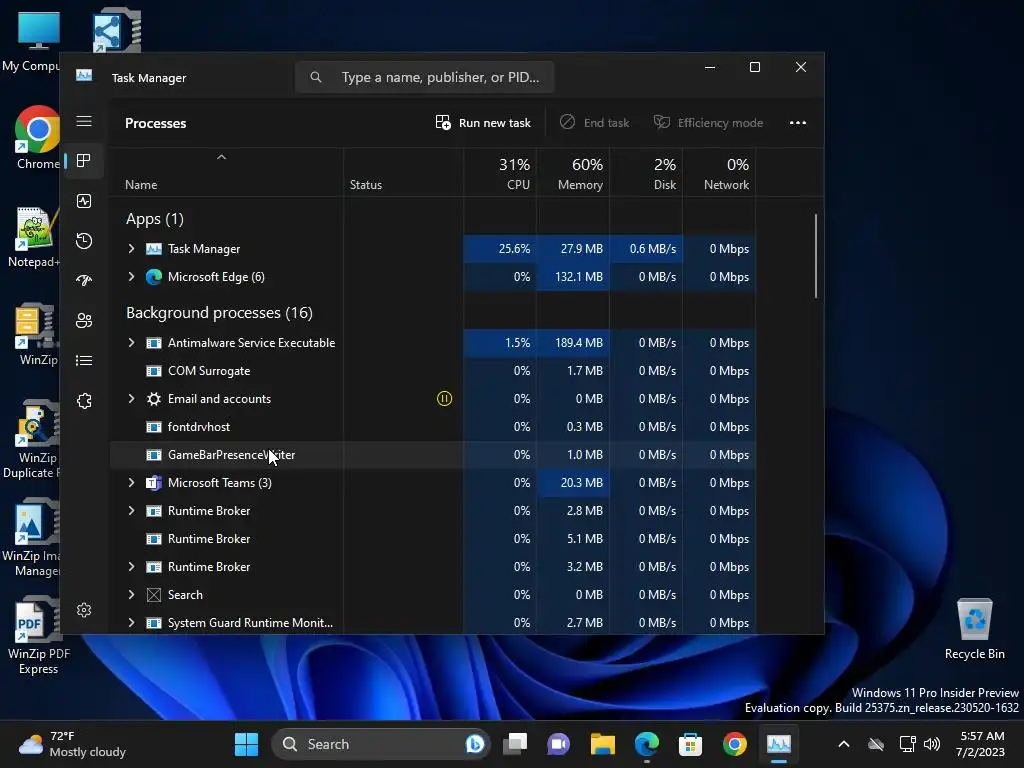The height and width of the screenshot is (768, 1024).
Task: Open Microsoft Edge from the taskbar
Action: pyautogui.click(x=647, y=744)
